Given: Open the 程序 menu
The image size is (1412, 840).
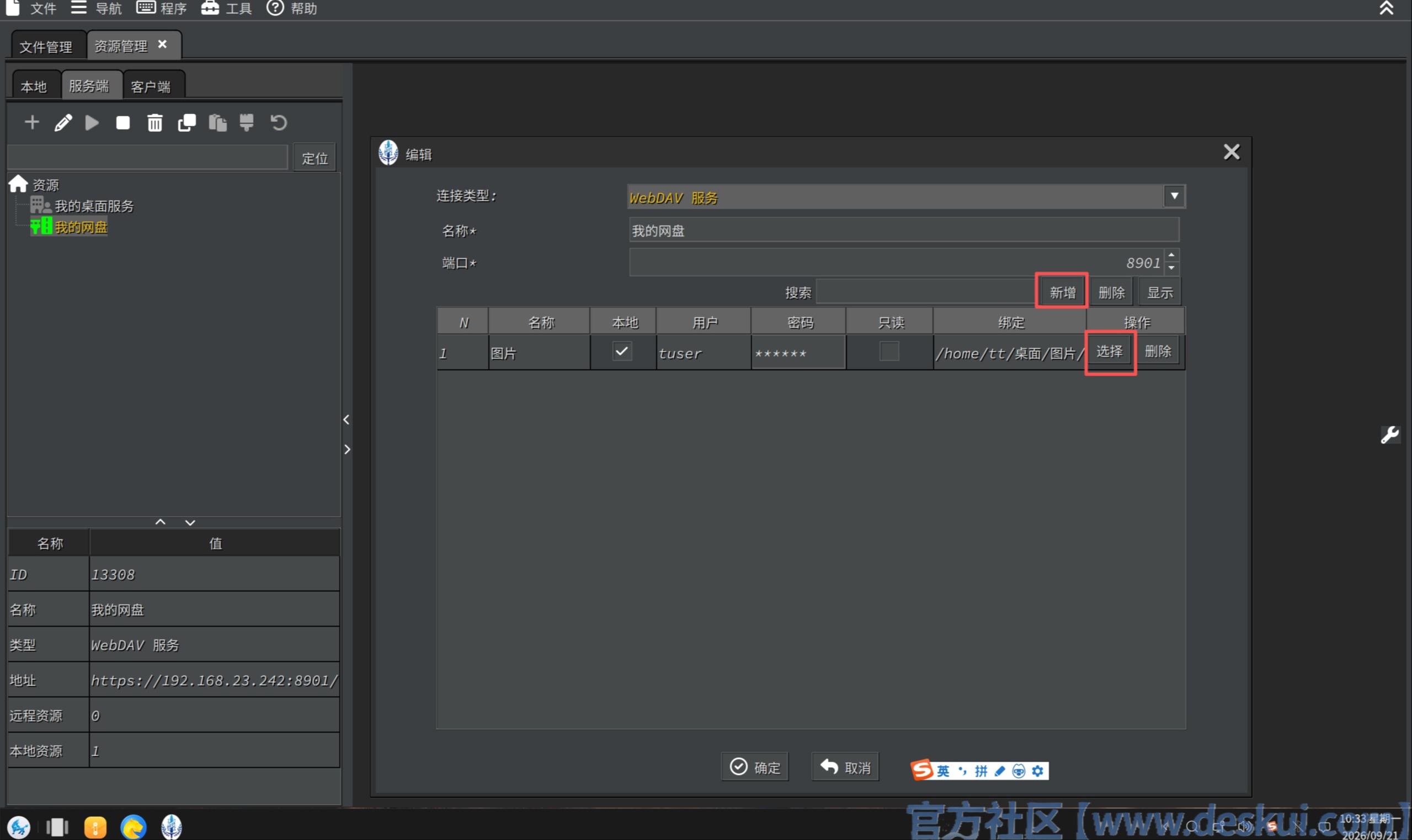Looking at the screenshot, I should (x=162, y=8).
